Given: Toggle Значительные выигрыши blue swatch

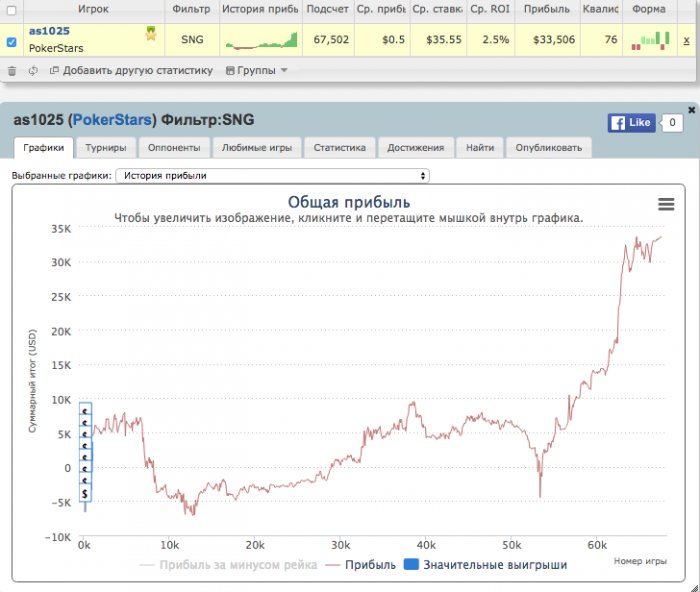Looking at the screenshot, I should [x=411, y=564].
